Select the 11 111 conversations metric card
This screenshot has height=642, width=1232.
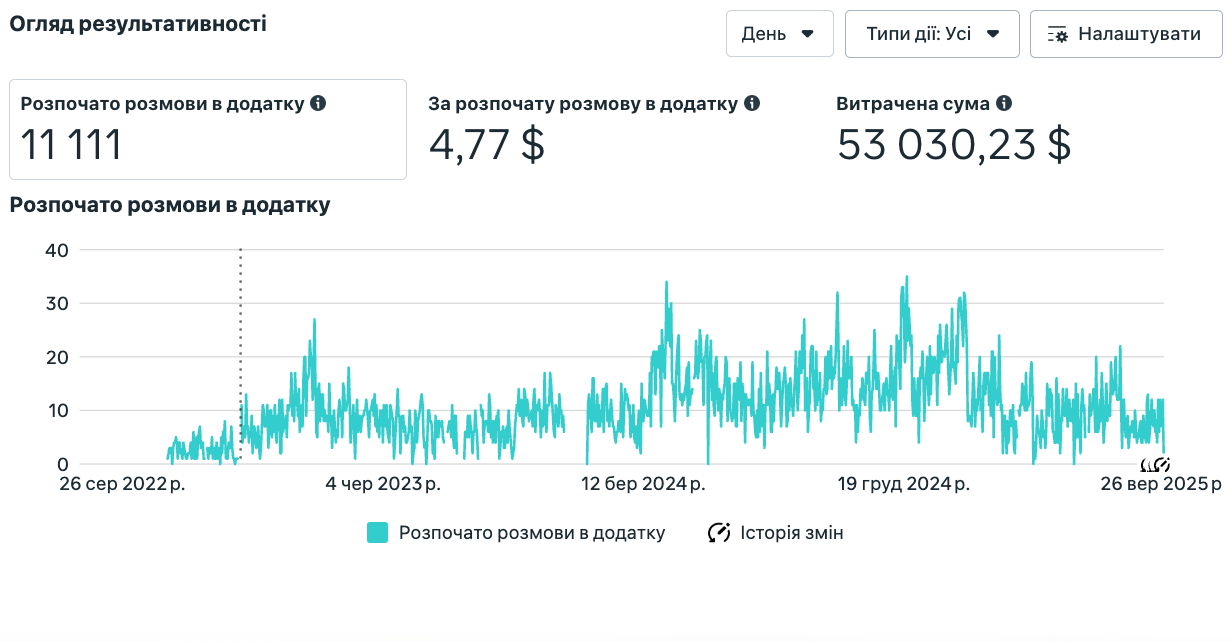[x=208, y=130]
